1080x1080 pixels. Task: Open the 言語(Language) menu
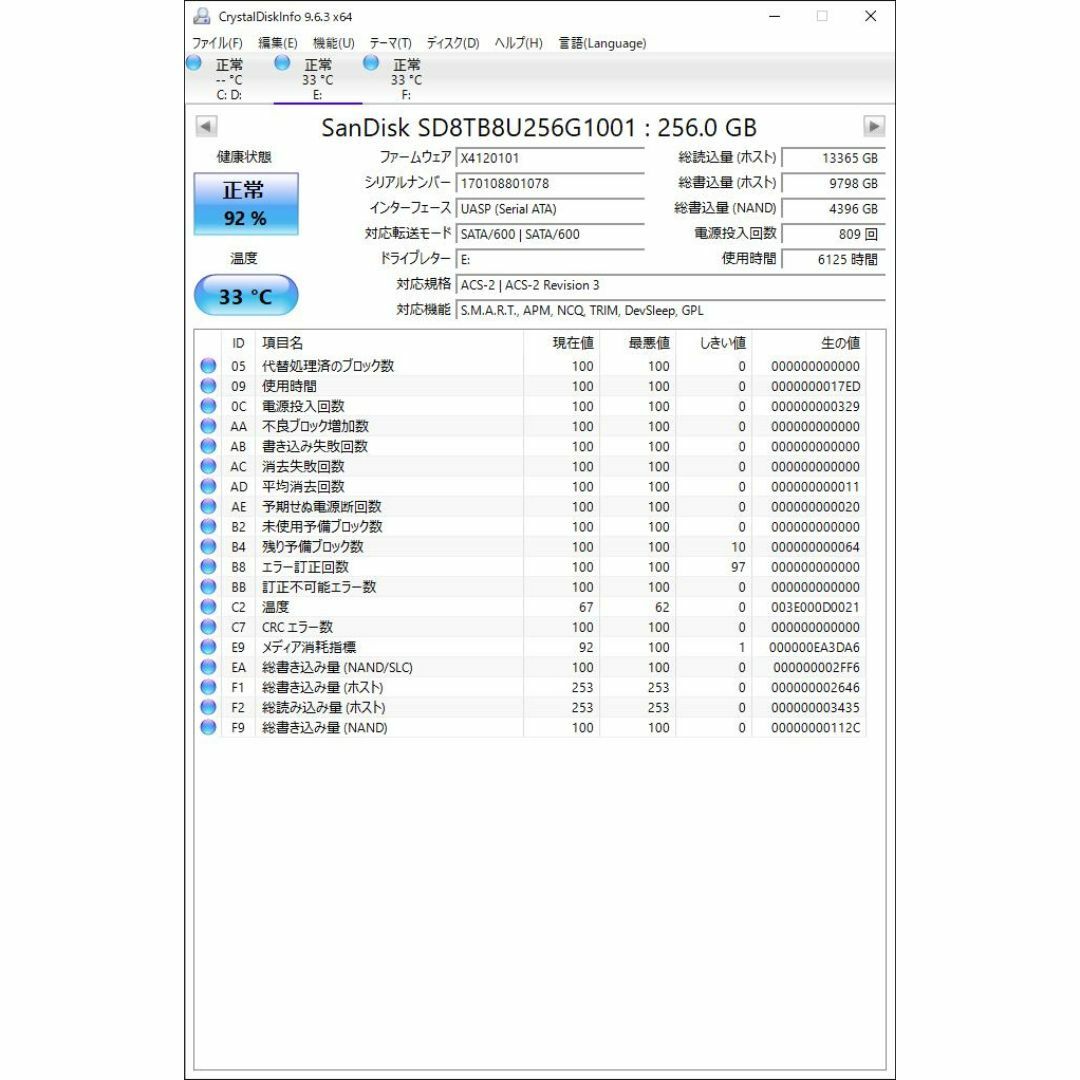[602, 43]
